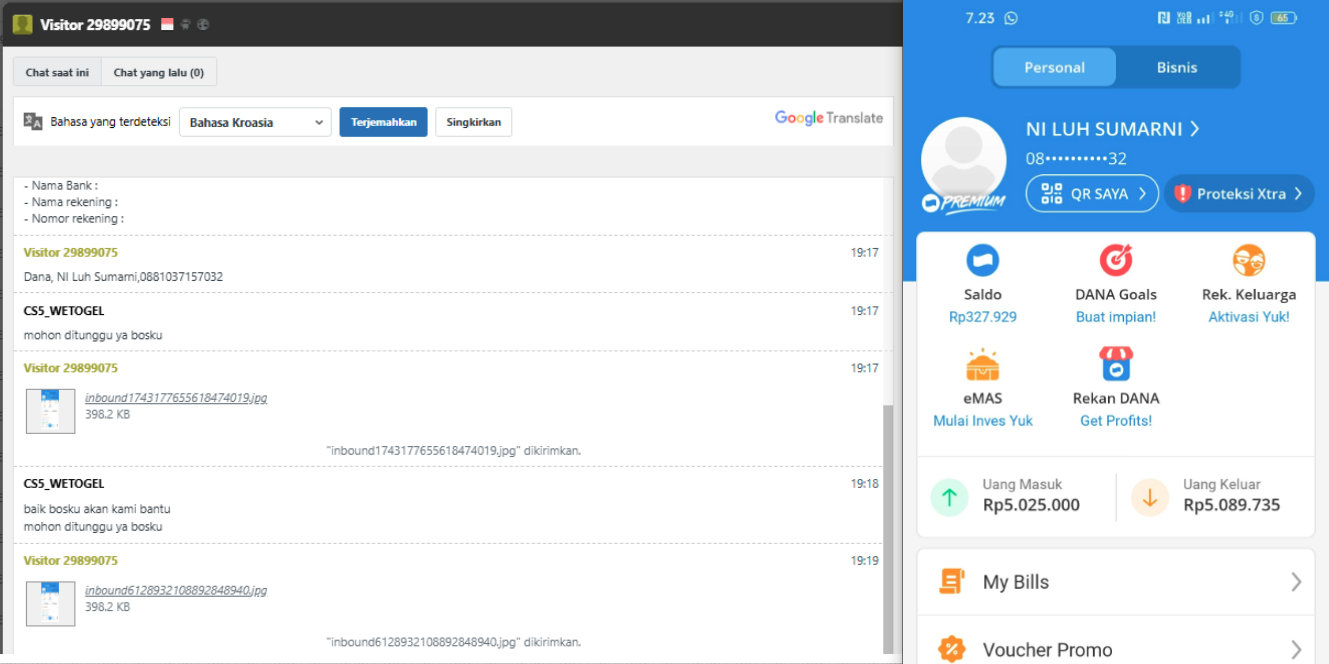This screenshot has height=664, width=1329.
Task: Open the eMAS gold icon
Action: click(x=983, y=365)
